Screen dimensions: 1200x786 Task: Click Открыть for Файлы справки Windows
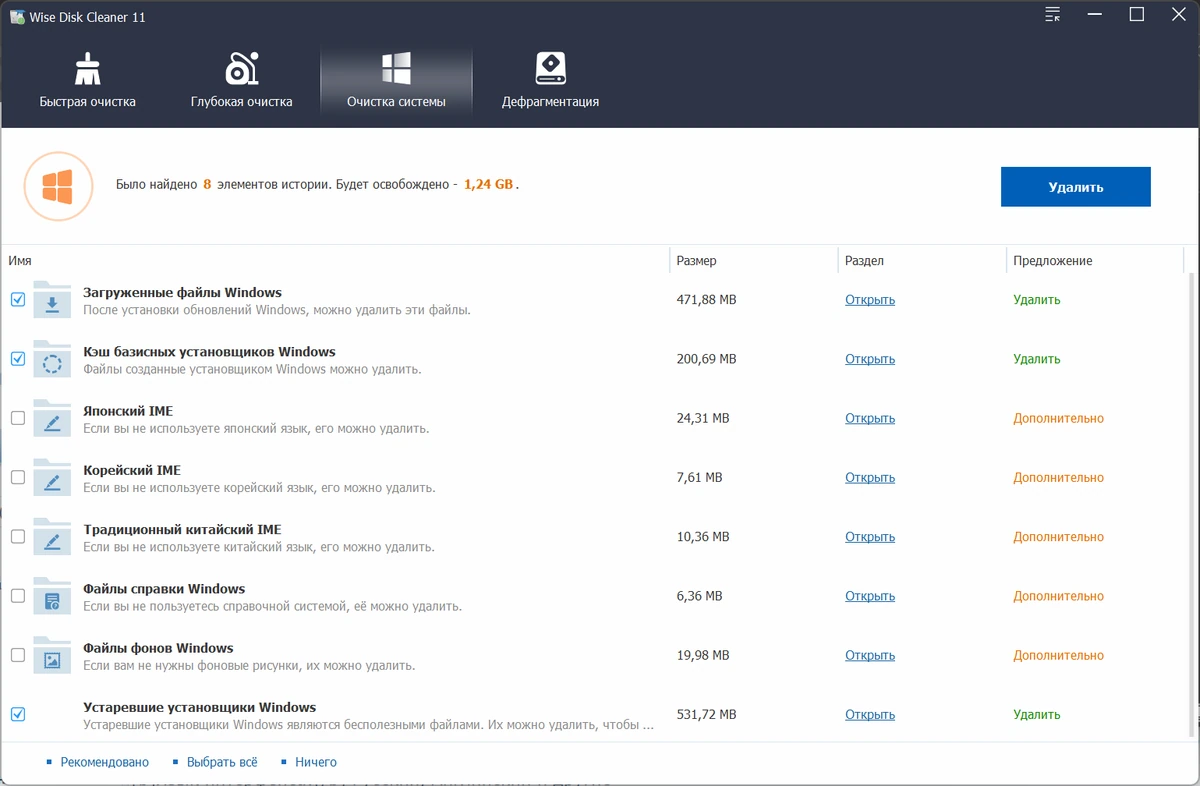pyautogui.click(x=870, y=596)
